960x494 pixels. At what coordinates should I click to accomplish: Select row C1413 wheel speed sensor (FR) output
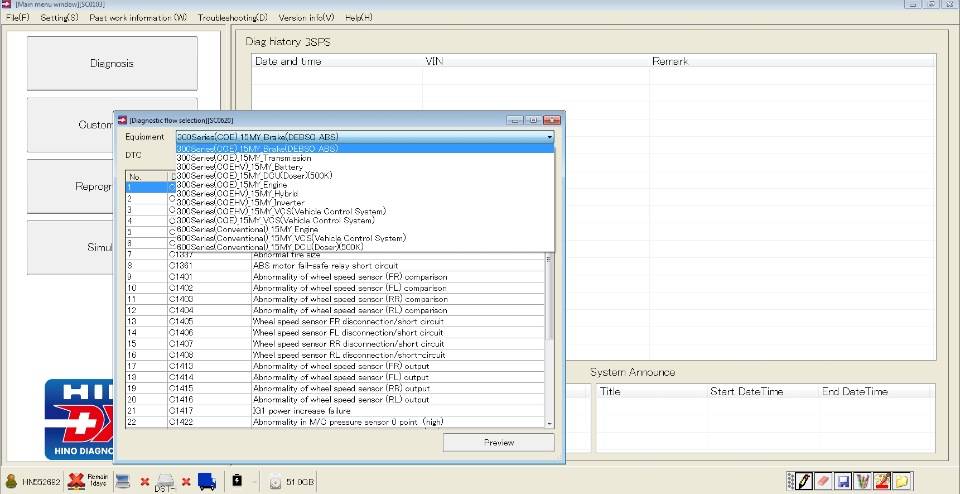point(335,366)
